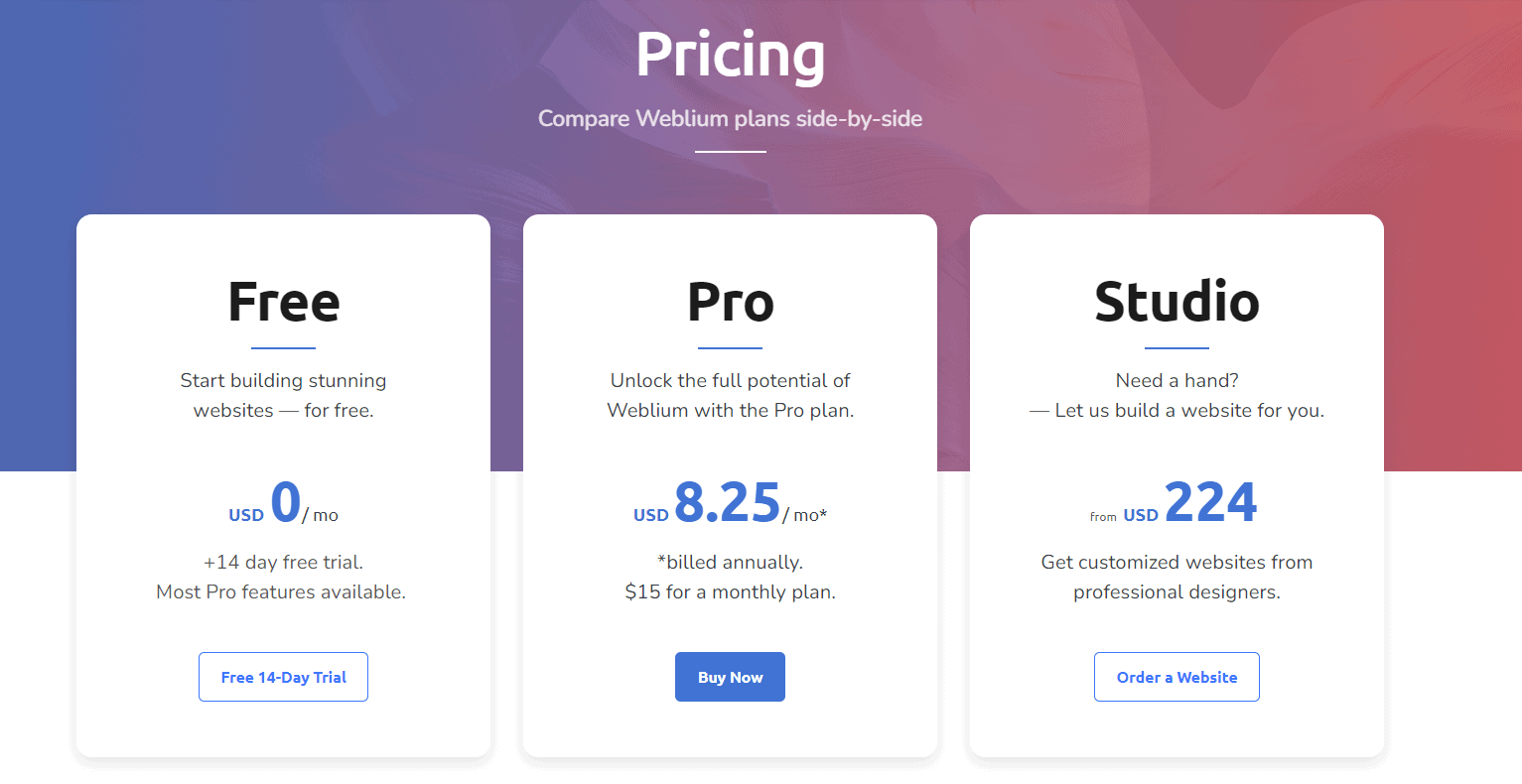Click the Pricing page title

(731, 54)
